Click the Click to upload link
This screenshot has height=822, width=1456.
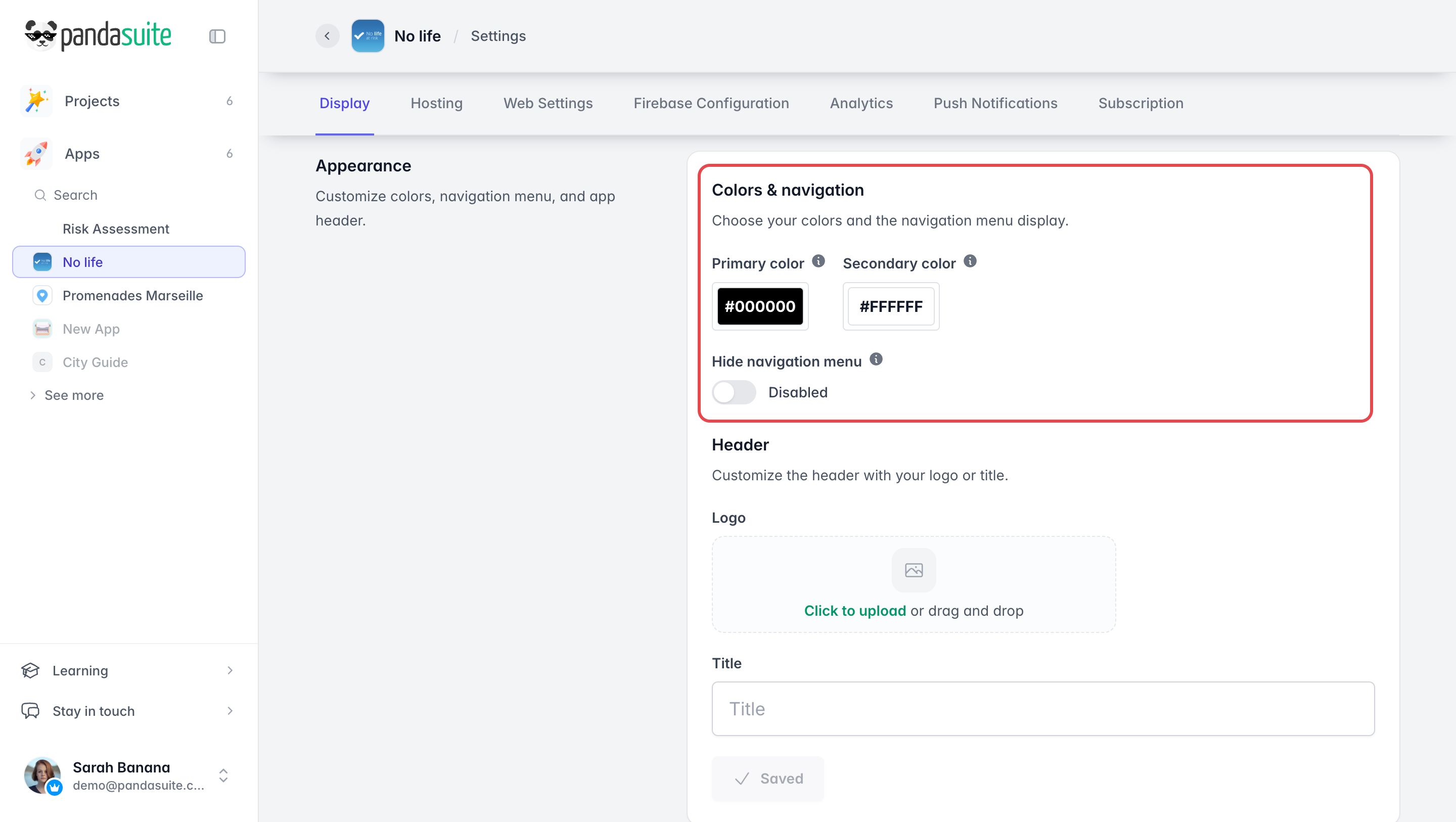[854, 611]
